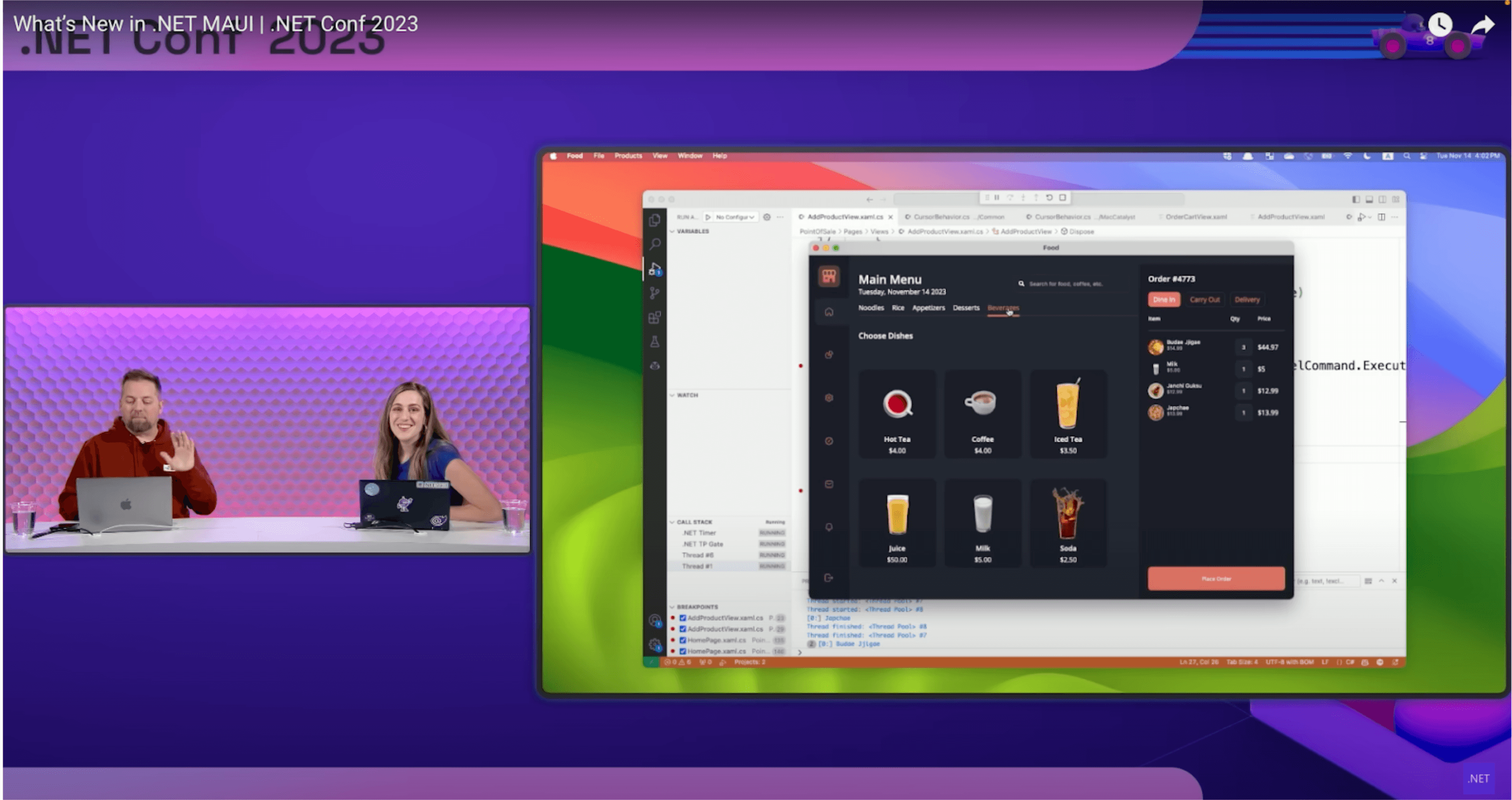Image resolution: width=1512 pixels, height=800 pixels.
Task: Switch to the OrderCartView.xaml editor tab
Action: coord(1195,217)
